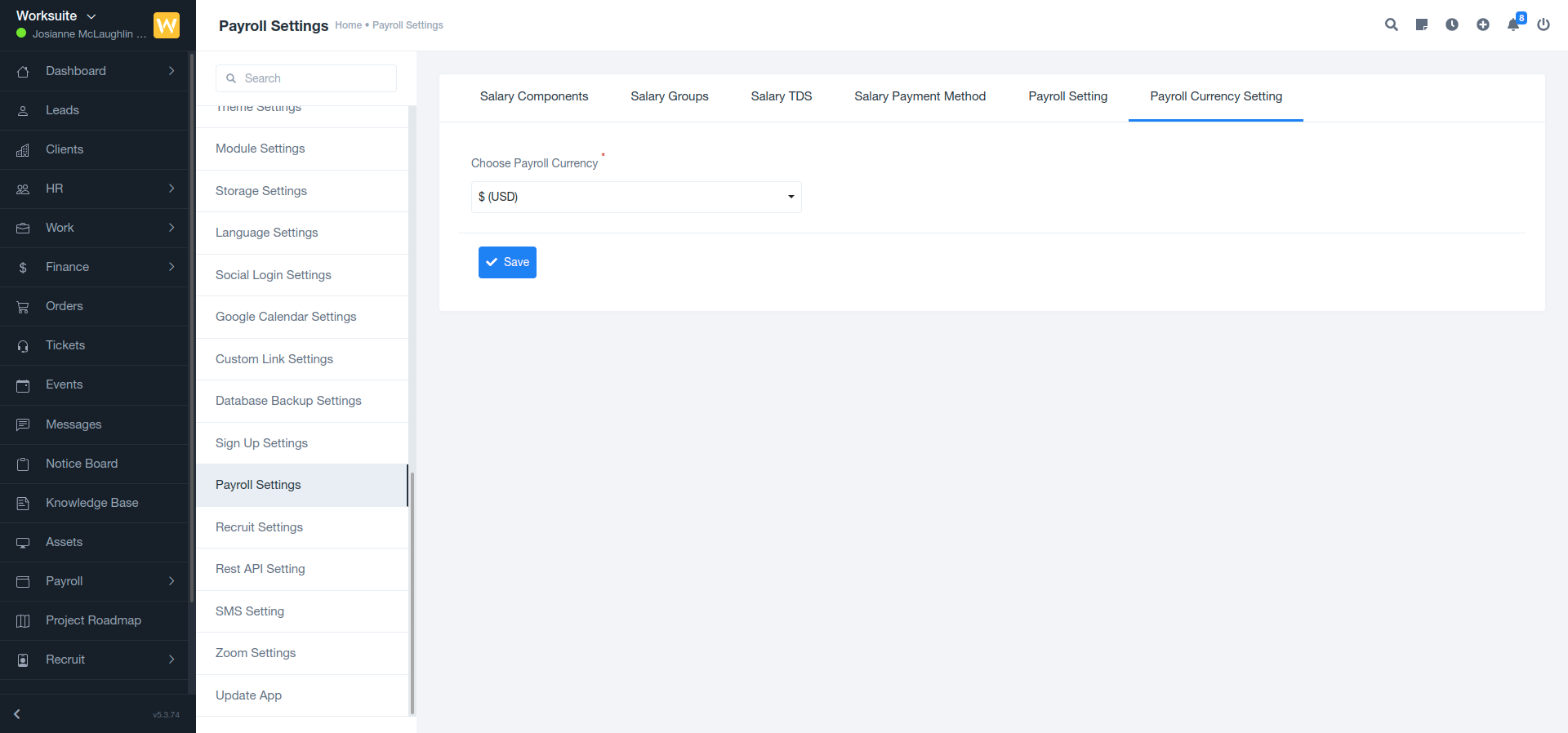Click the blue Save button
1568x733 pixels.
[507, 262]
